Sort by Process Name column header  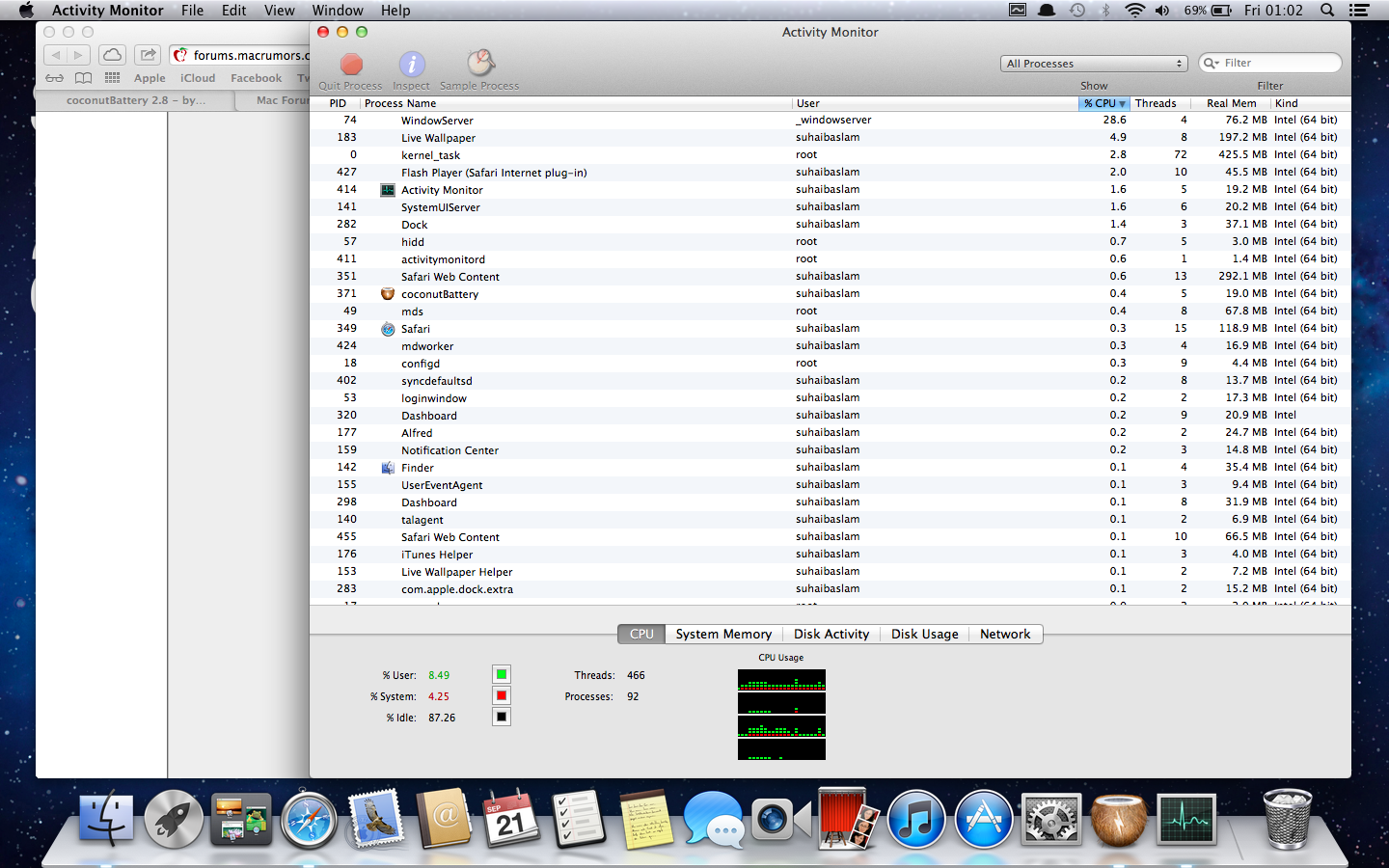[576, 103]
